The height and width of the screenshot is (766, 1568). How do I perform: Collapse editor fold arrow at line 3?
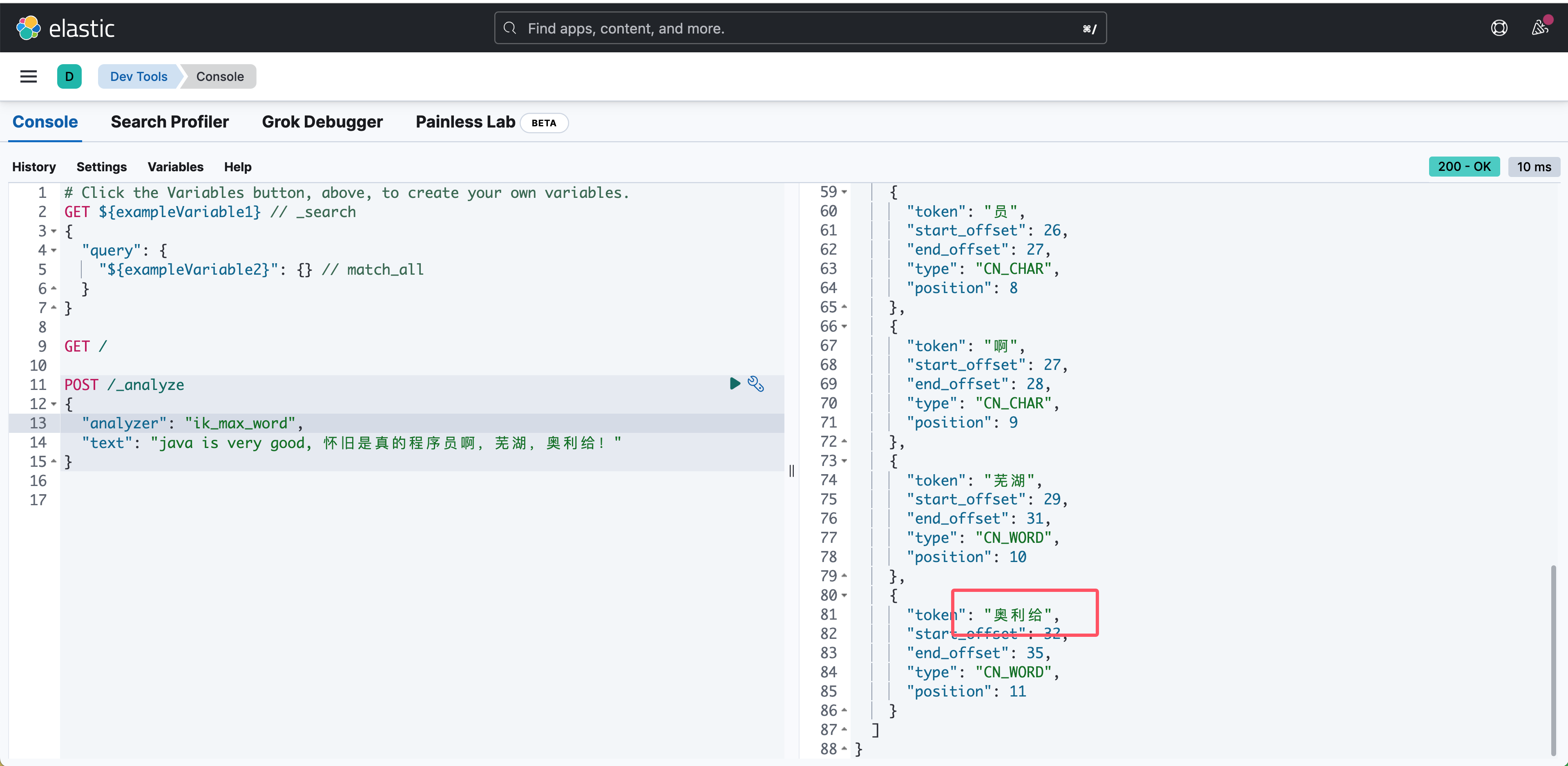pos(54,231)
